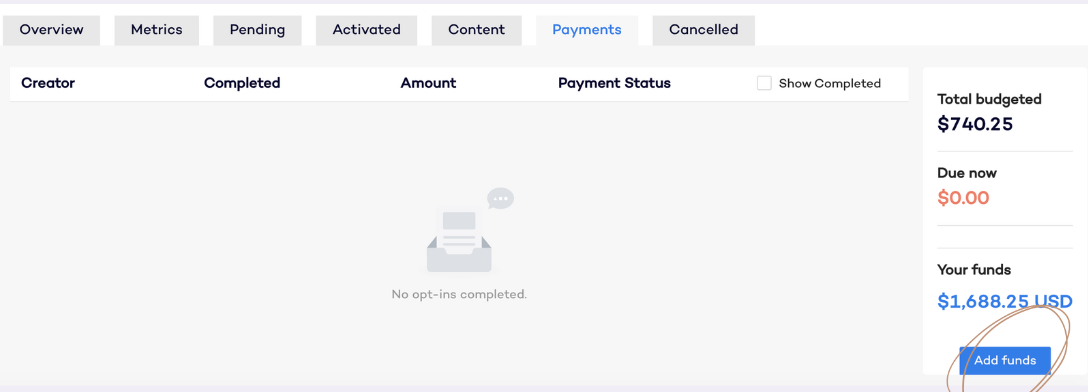
Task: Click the Payment Status column header
Action: click(x=614, y=83)
